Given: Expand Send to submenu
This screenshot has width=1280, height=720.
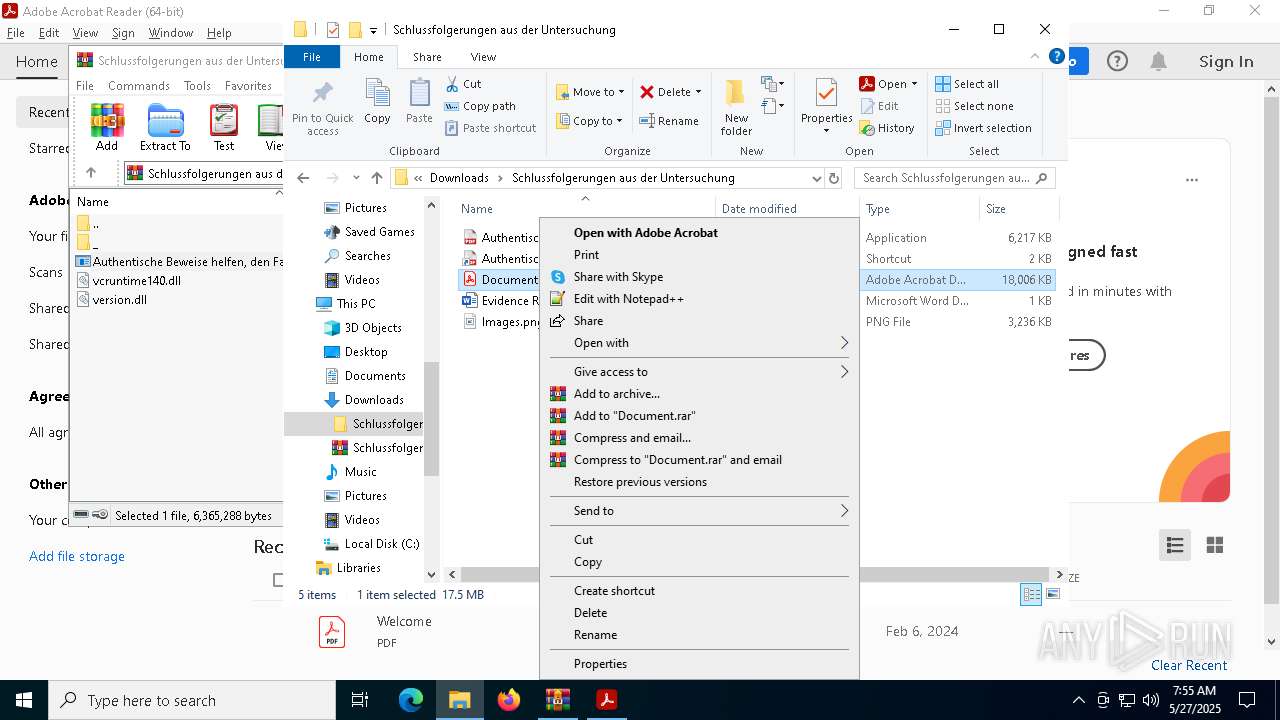Looking at the screenshot, I should coord(698,511).
